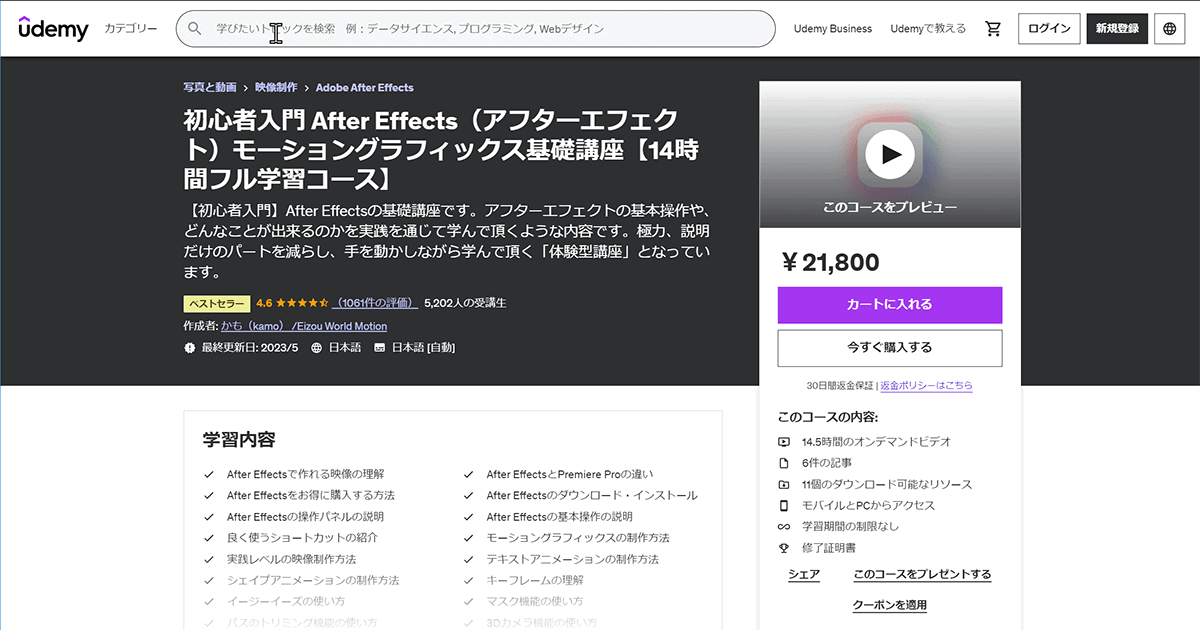Image resolution: width=1200 pixels, height=630 pixels.
Task: Click the 'このコースをプレビュー' thumbnail caption
Action: point(890,207)
